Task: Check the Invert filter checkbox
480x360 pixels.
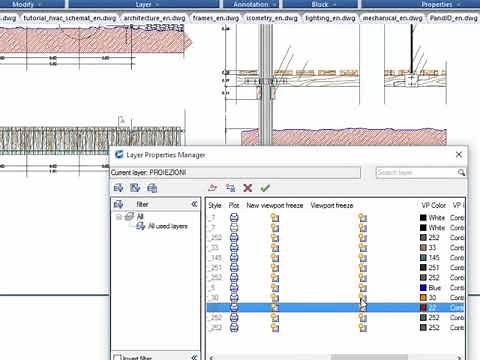Action: (x=117, y=358)
